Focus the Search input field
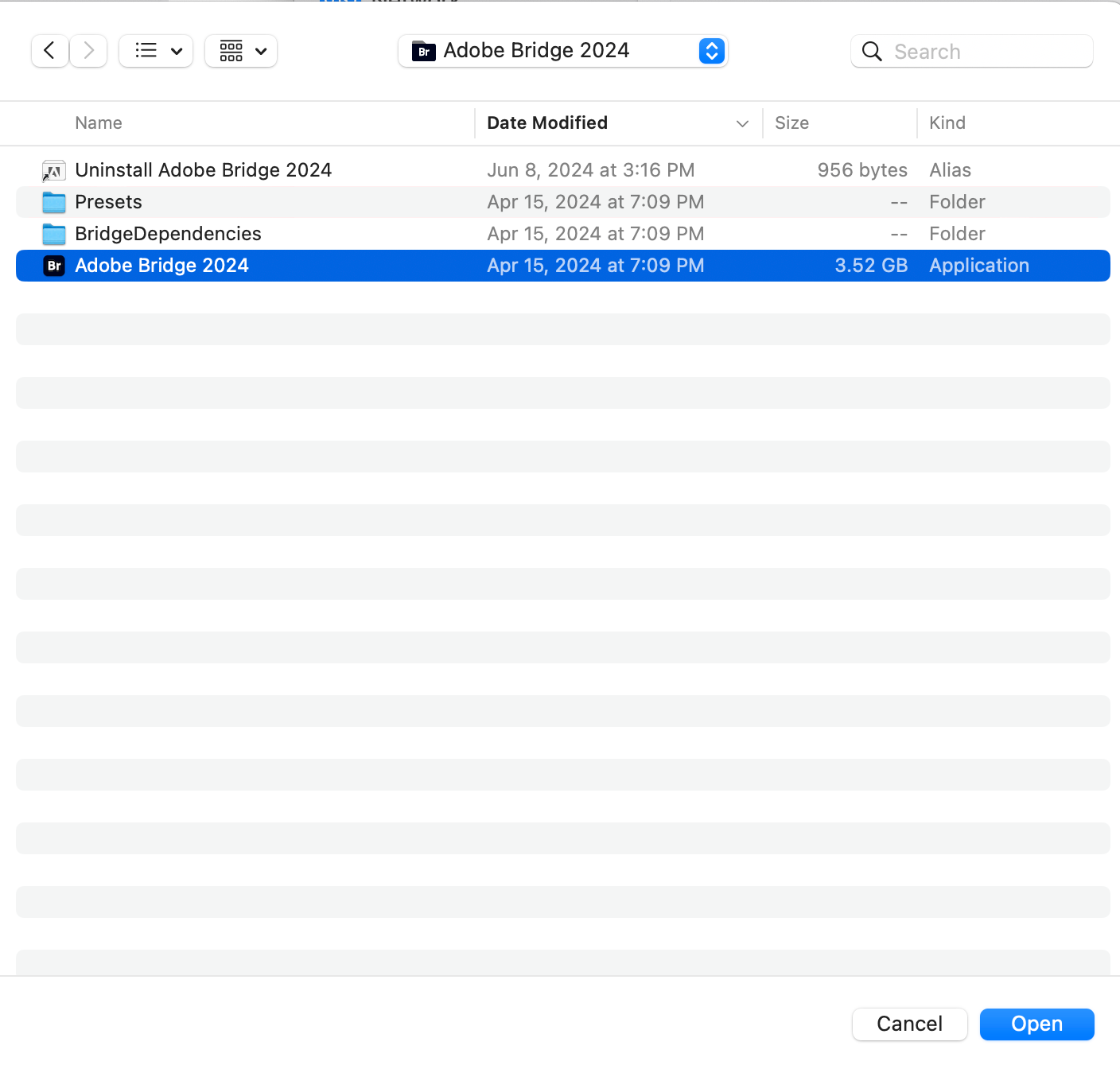Viewport: 1120px width, 1069px height. click(986, 52)
